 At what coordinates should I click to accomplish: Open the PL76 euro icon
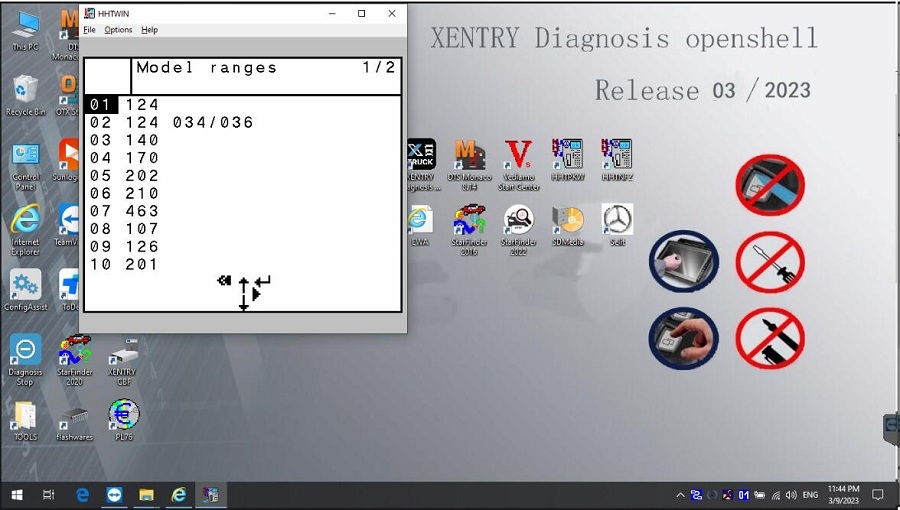pos(123,420)
